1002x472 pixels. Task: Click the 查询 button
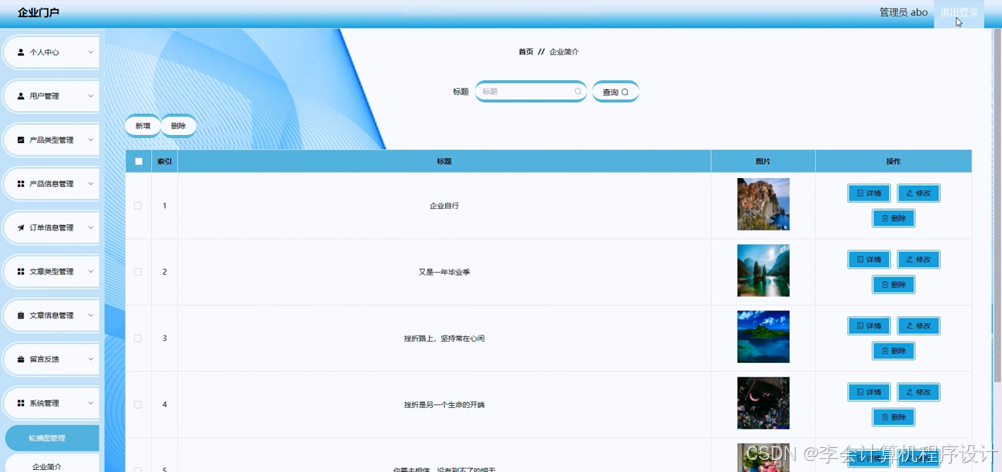(x=615, y=92)
